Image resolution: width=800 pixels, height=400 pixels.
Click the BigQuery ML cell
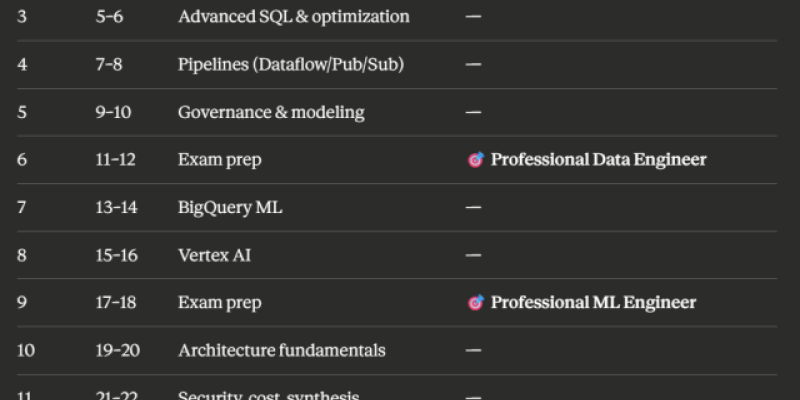point(230,208)
